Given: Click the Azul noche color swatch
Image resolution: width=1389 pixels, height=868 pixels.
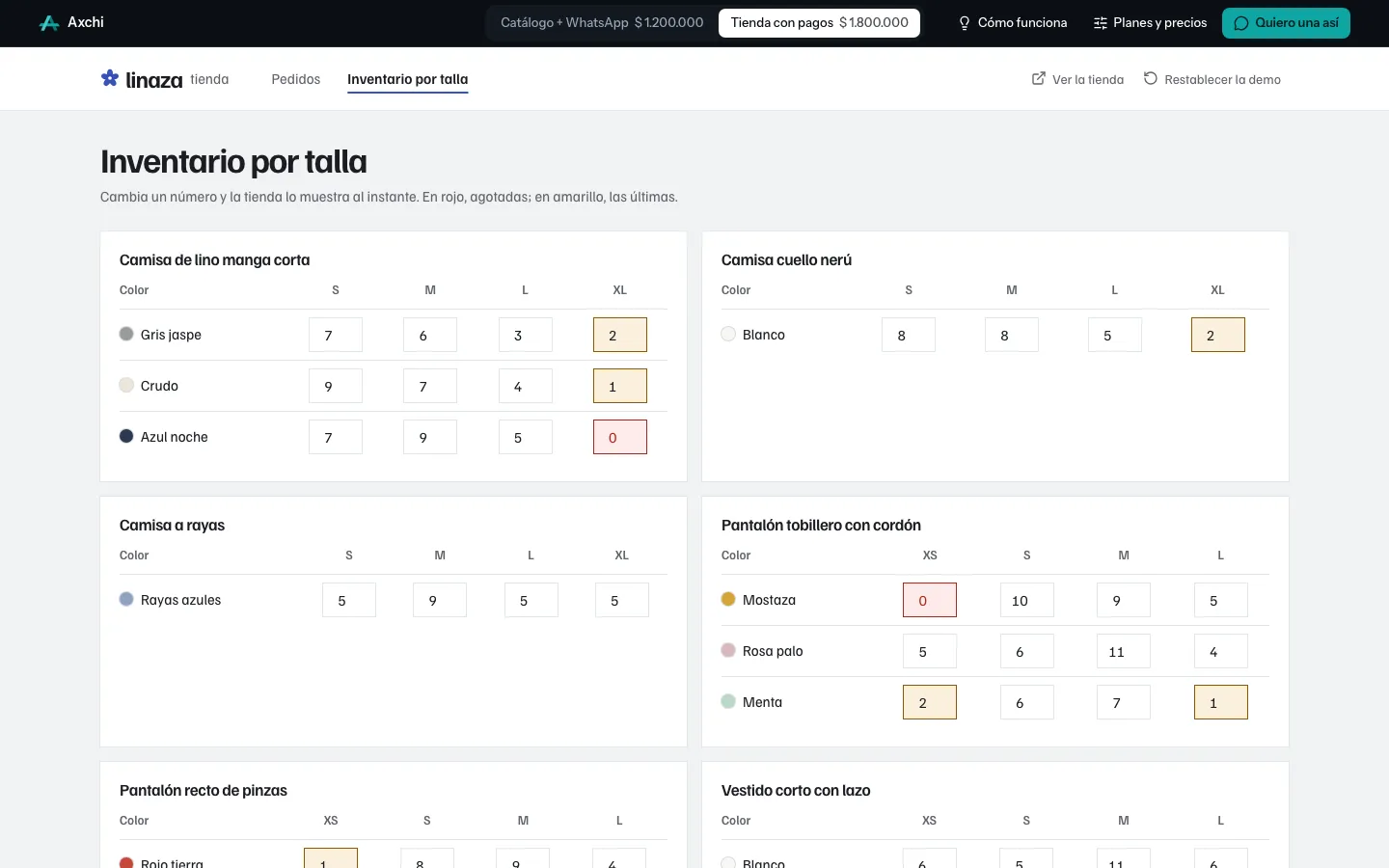Looking at the screenshot, I should tap(126, 436).
